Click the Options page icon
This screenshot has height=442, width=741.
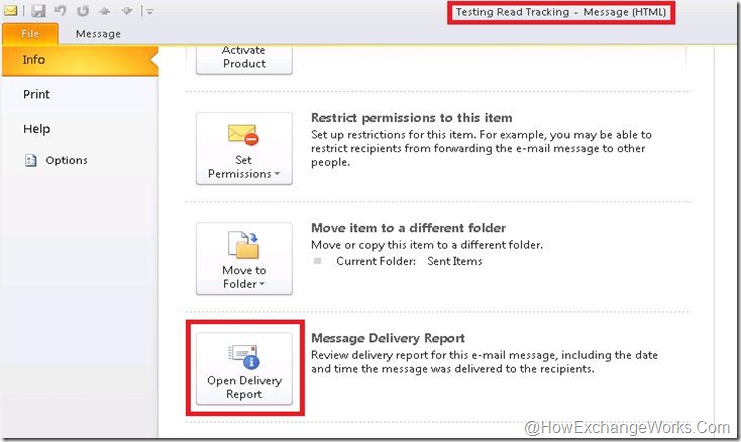30,160
